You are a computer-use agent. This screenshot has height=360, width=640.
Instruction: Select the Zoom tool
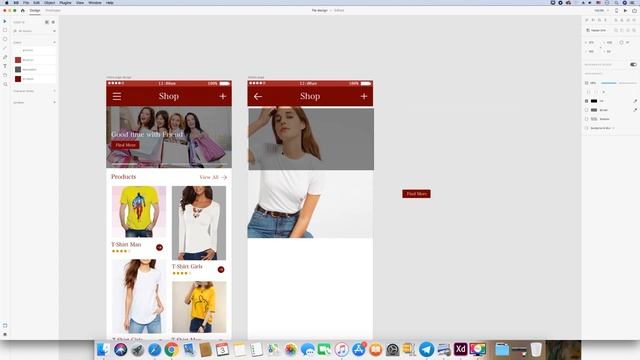click(x=5, y=84)
